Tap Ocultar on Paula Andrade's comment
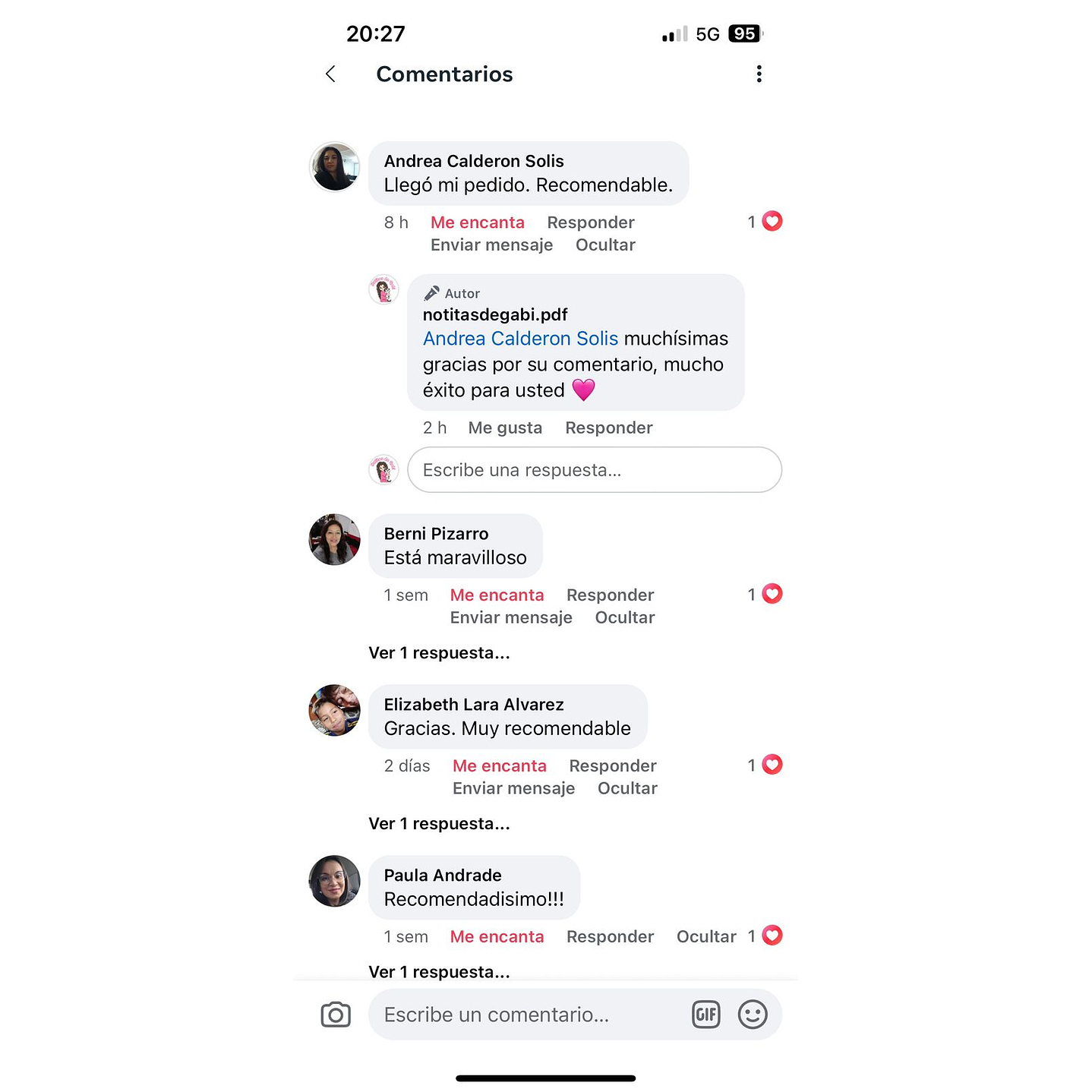The height and width of the screenshot is (1092, 1092). [x=706, y=937]
